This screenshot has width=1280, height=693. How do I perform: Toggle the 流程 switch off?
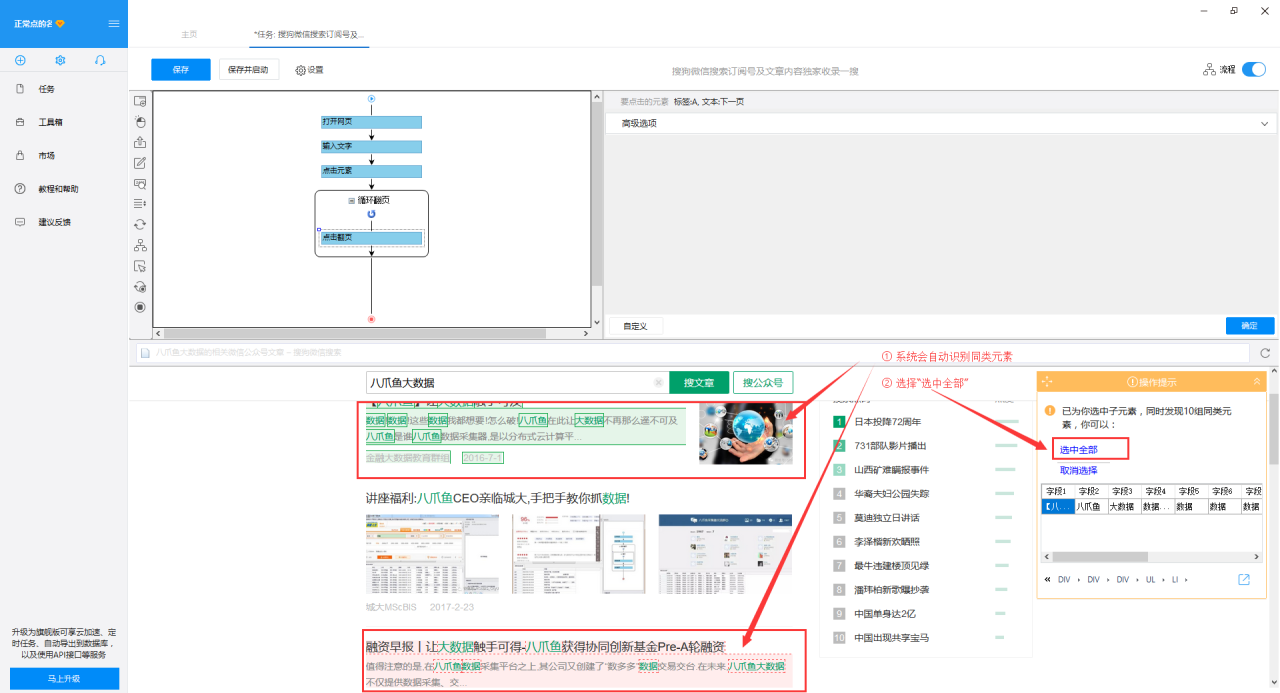(1253, 70)
